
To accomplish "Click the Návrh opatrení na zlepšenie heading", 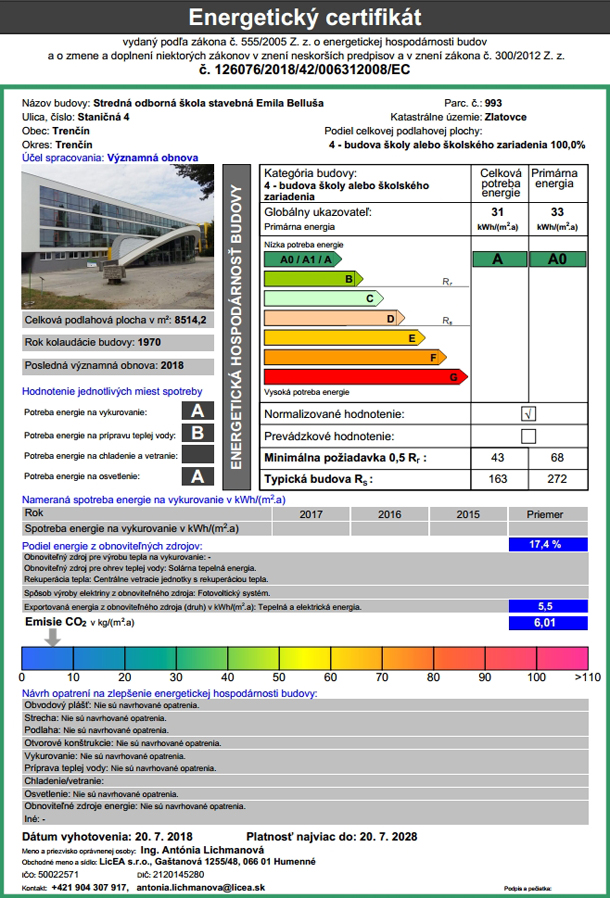I will [170, 693].
